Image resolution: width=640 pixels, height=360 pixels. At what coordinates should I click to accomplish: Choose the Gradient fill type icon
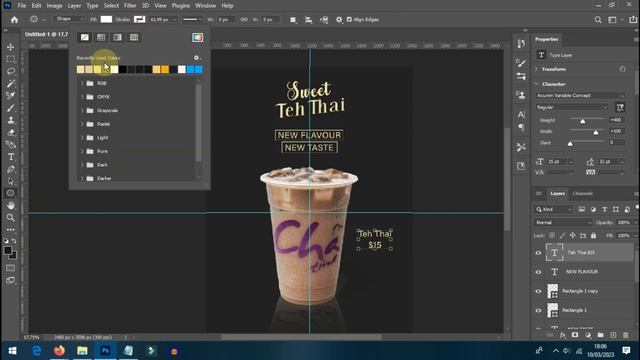pyautogui.click(x=118, y=38)
